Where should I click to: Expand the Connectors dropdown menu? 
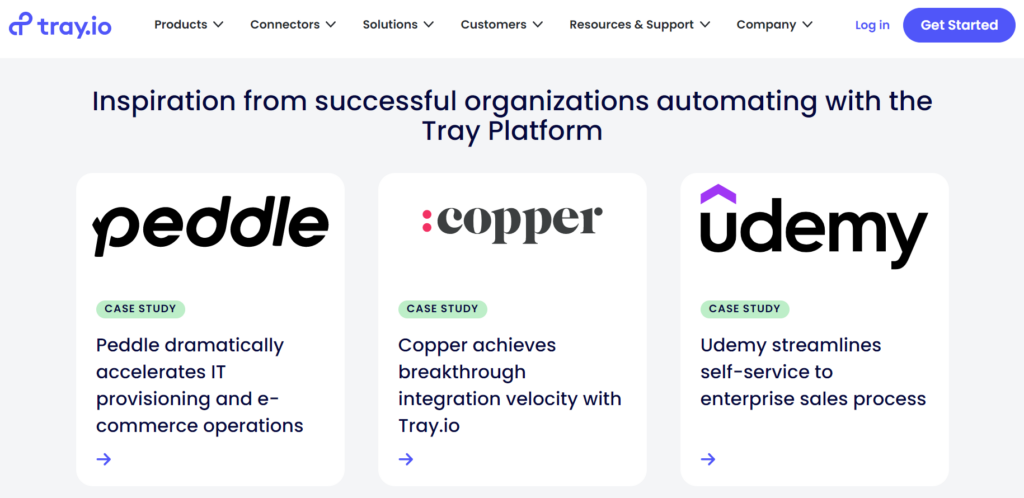[292, 25]
